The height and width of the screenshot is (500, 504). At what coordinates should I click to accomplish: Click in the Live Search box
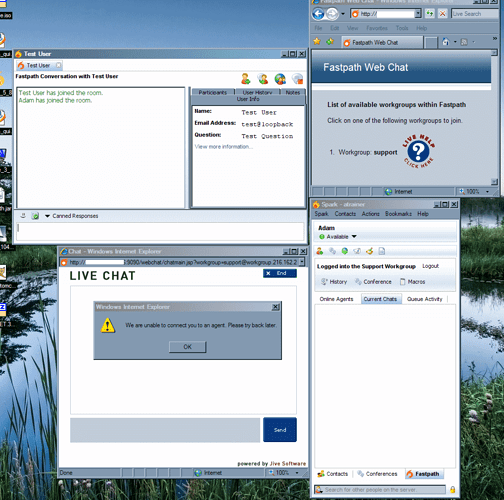[x=475, y=14]
